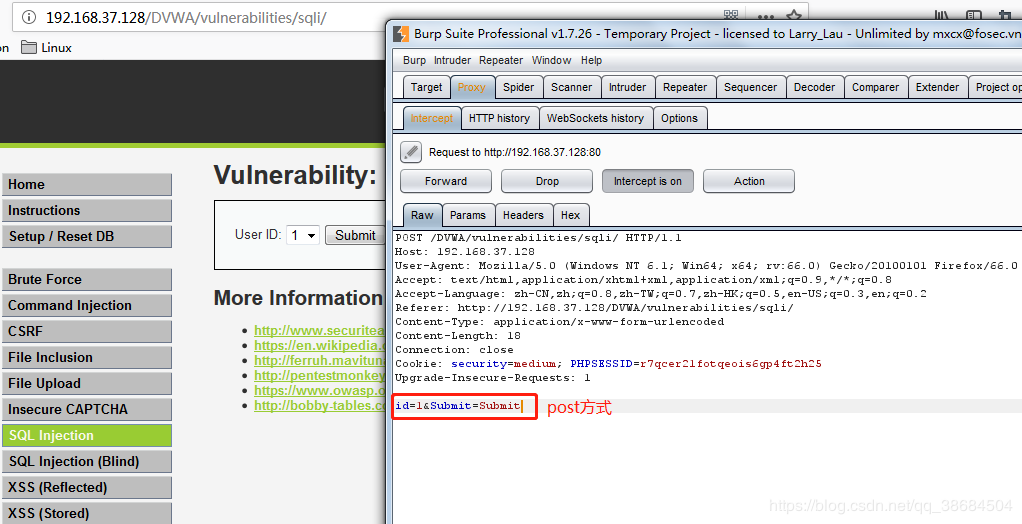Screen dimensions: 1022x524
Task: Switch to the Scanner tab
Action: click(571, 87)
